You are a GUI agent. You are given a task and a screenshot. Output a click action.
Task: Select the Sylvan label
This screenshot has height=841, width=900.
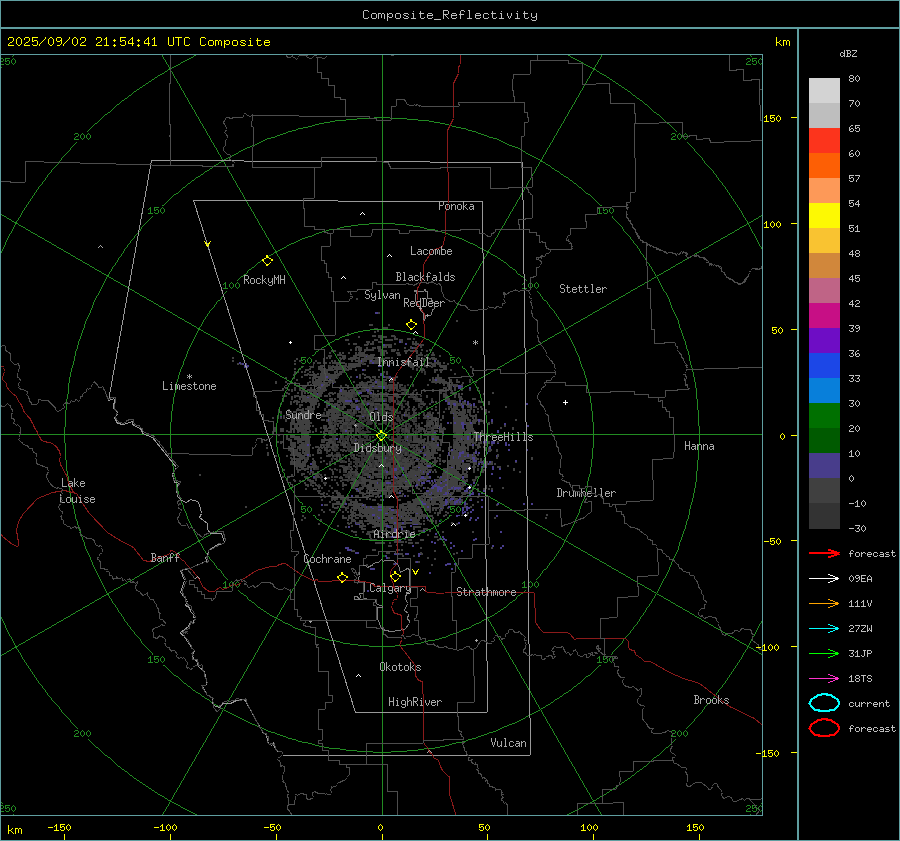382,296
